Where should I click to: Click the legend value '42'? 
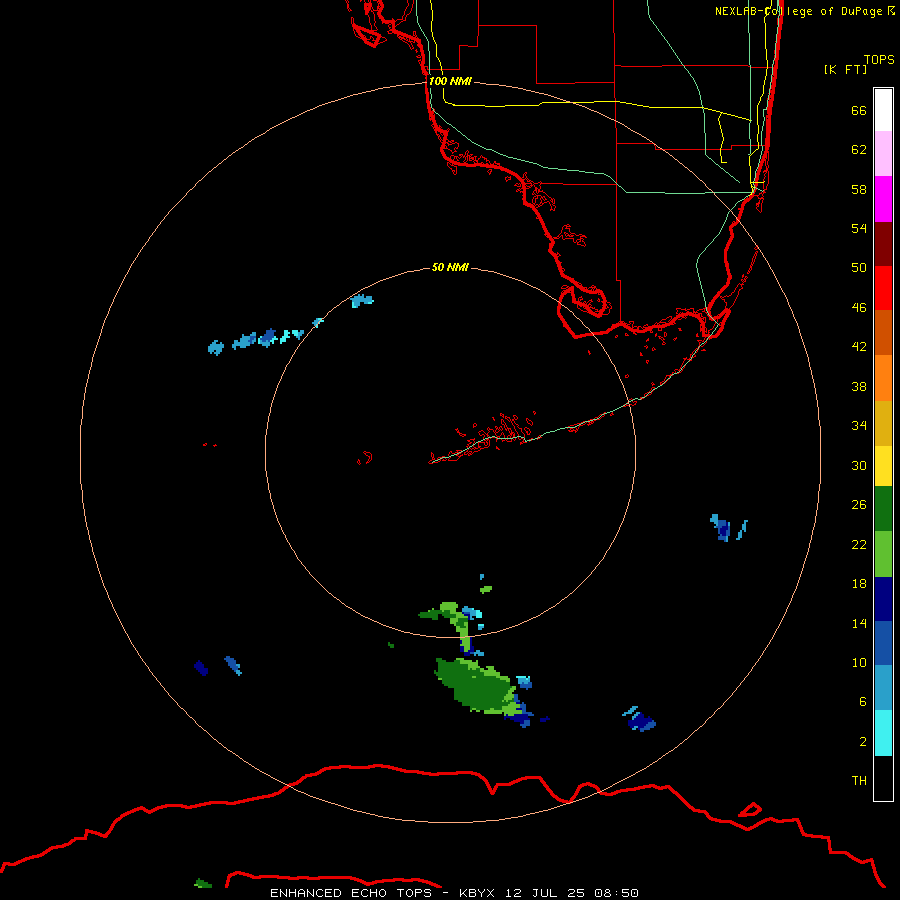(859, 347)
